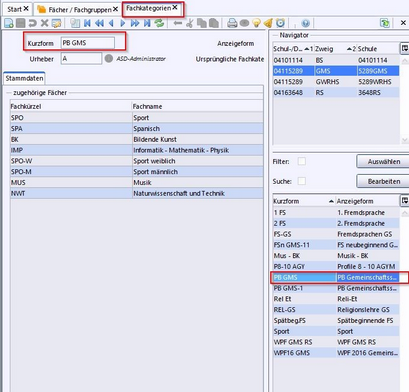Jump to first record arrow icon
409x392 pixels.
click(87, 23)
